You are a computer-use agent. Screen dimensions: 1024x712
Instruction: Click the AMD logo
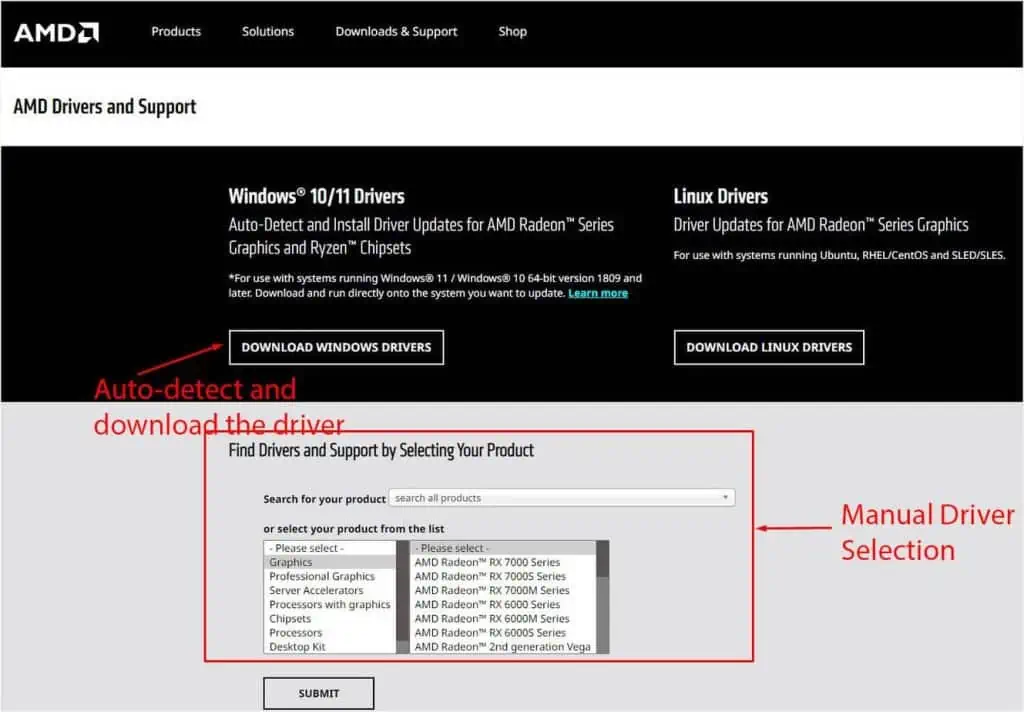pos(55,31)
